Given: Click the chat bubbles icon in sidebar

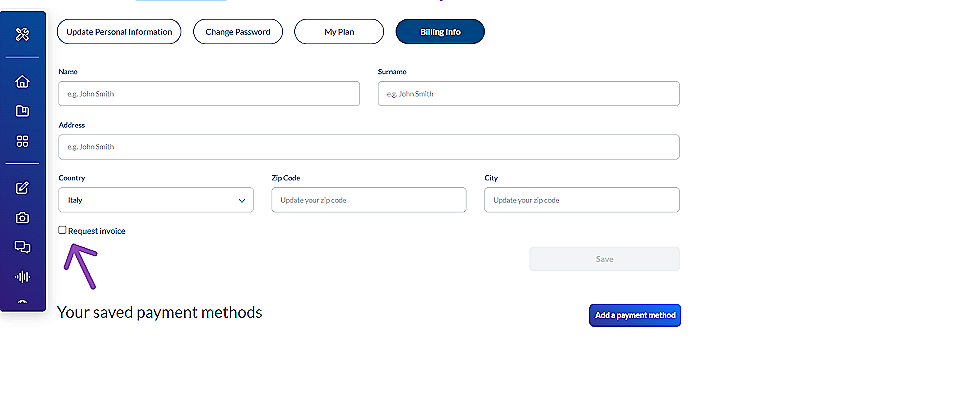Looking at the screenshot, I should click(x=23, y=247).
